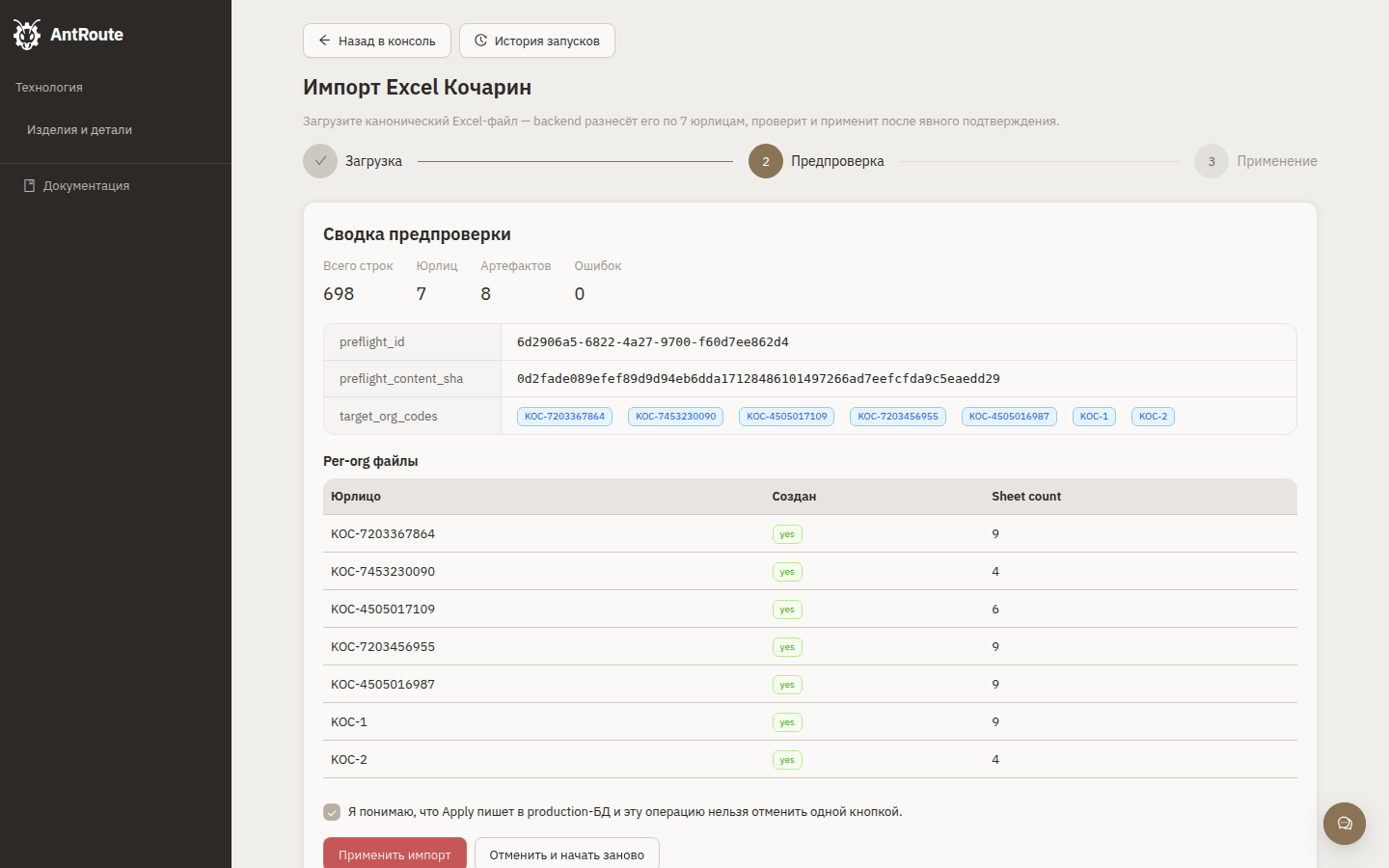This screenshot has width=1389, height=868.
Task: Click the target_org_codes label cell
Action: (413, 417)
